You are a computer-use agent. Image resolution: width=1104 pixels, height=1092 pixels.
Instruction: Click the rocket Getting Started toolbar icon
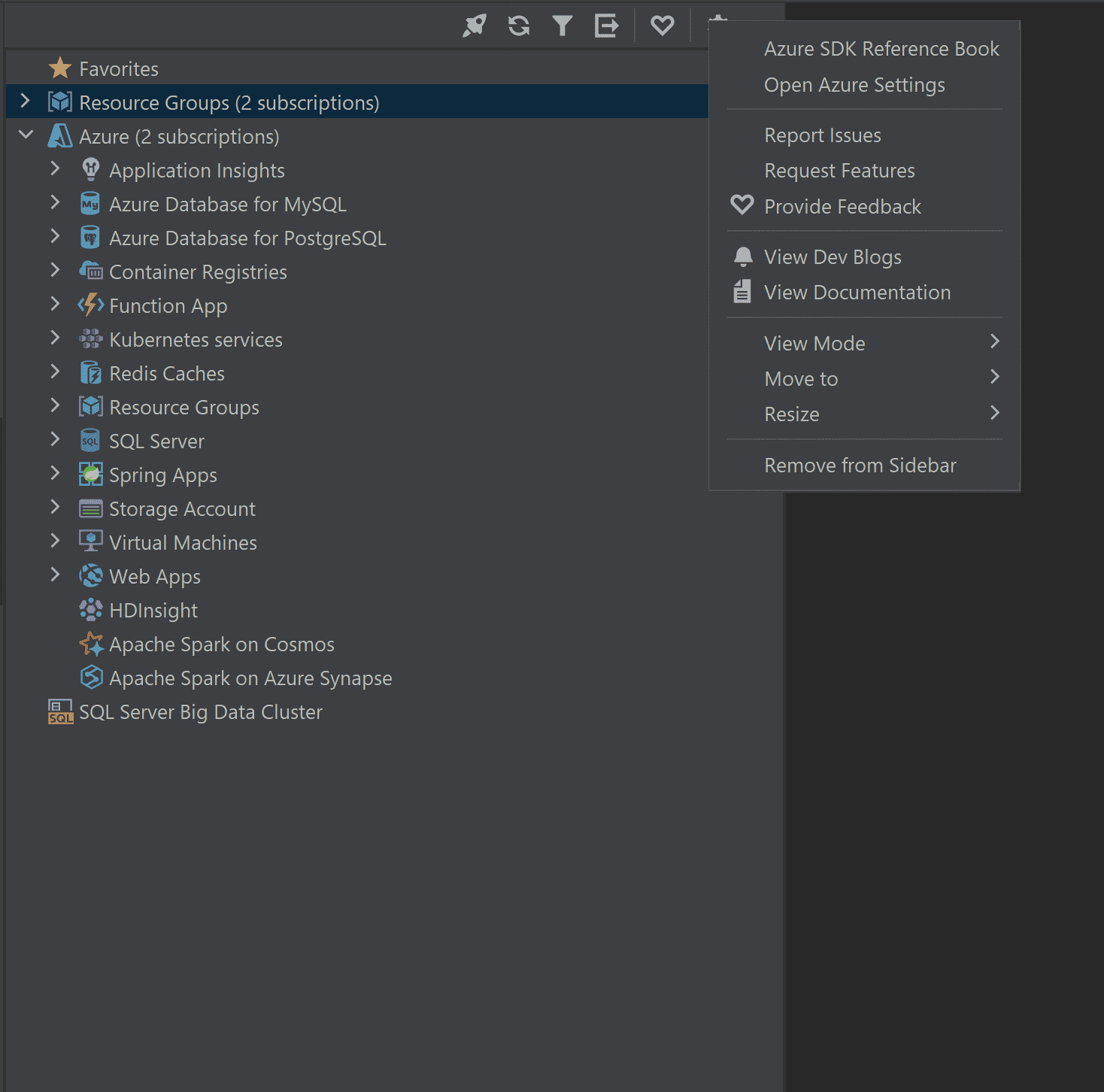pos(475,26)
